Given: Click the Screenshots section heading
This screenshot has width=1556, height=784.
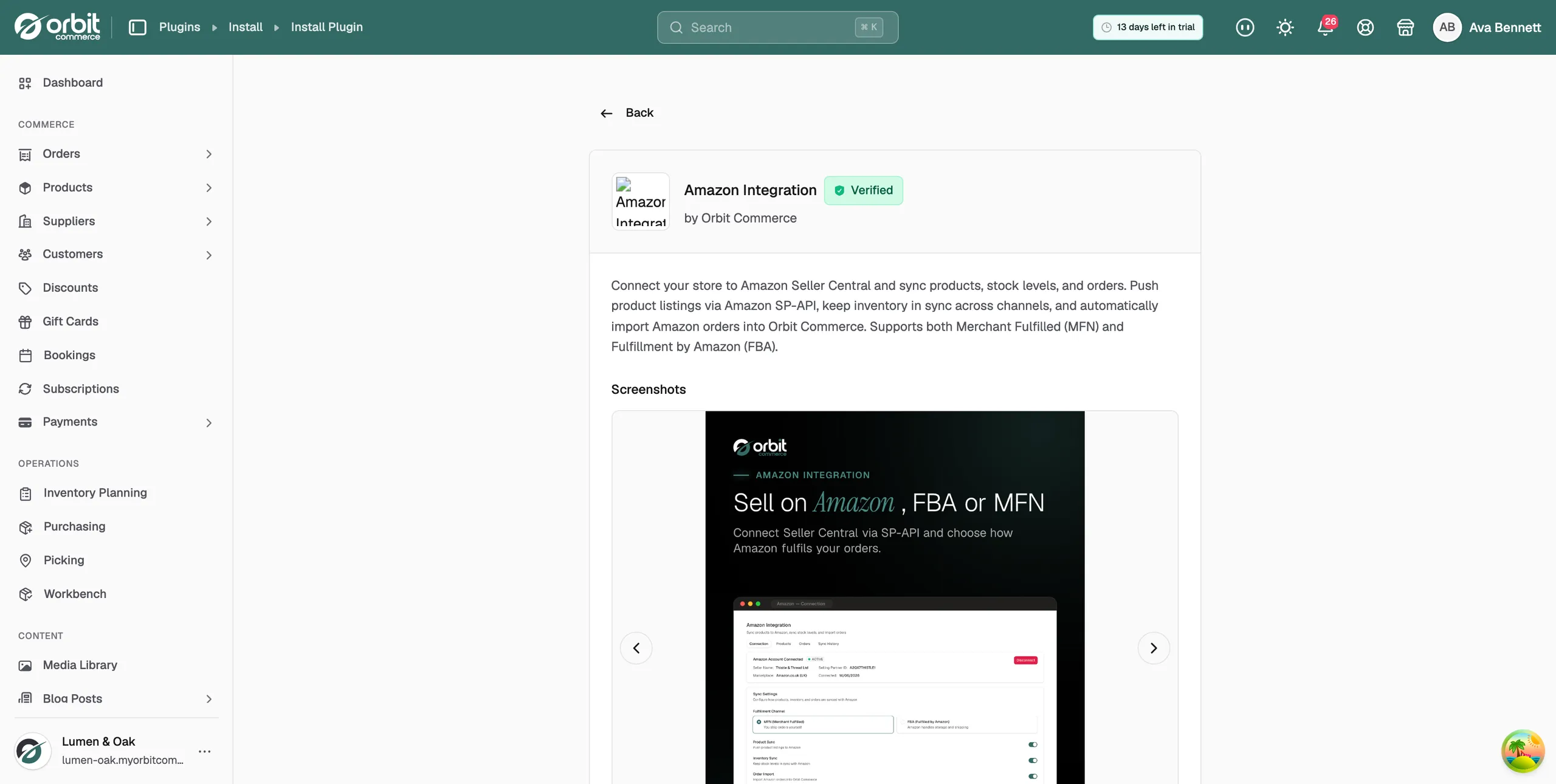Looking at the screenshot, I should [x=649, y=390].
